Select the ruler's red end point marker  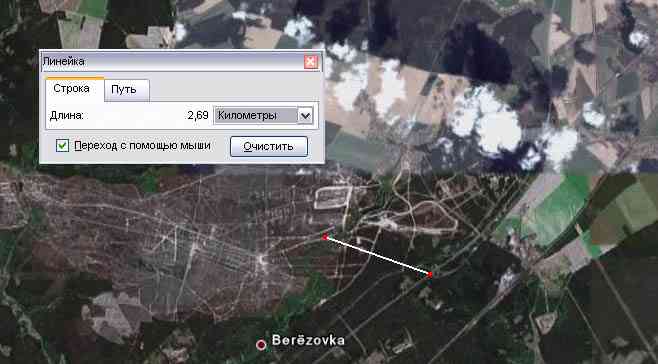coord(430,274)
